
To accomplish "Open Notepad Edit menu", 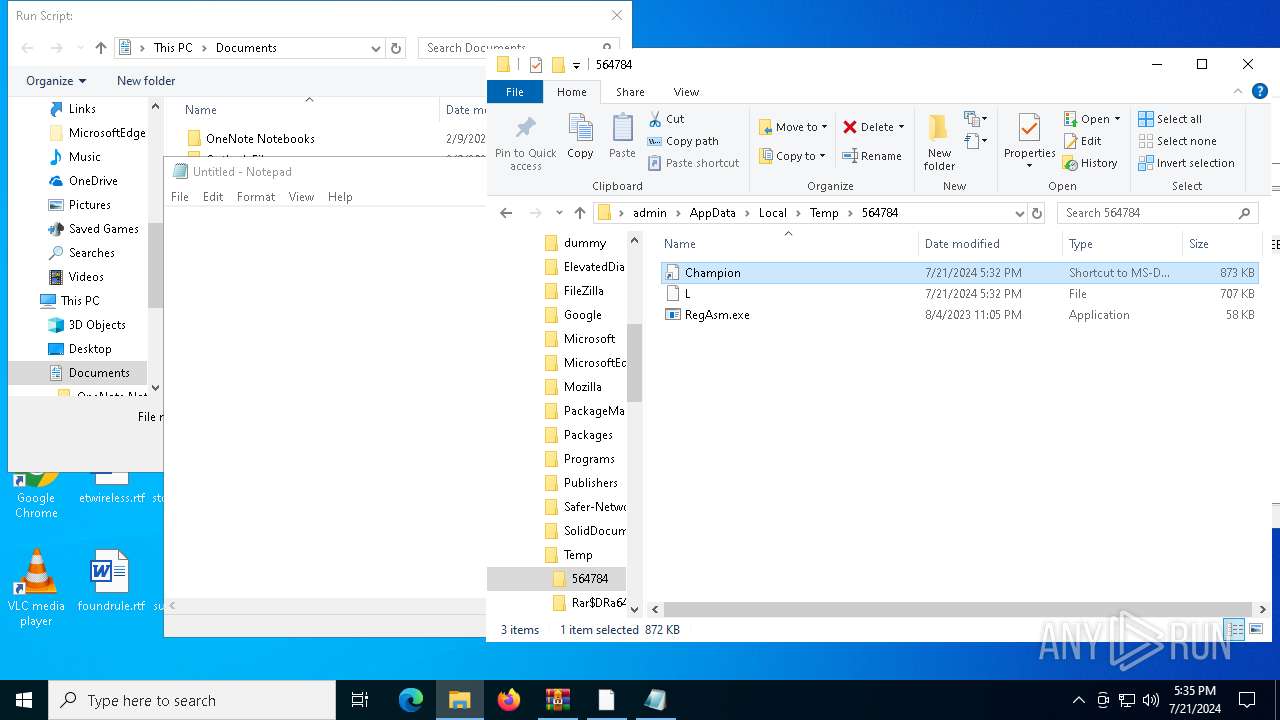I will 213,197.
